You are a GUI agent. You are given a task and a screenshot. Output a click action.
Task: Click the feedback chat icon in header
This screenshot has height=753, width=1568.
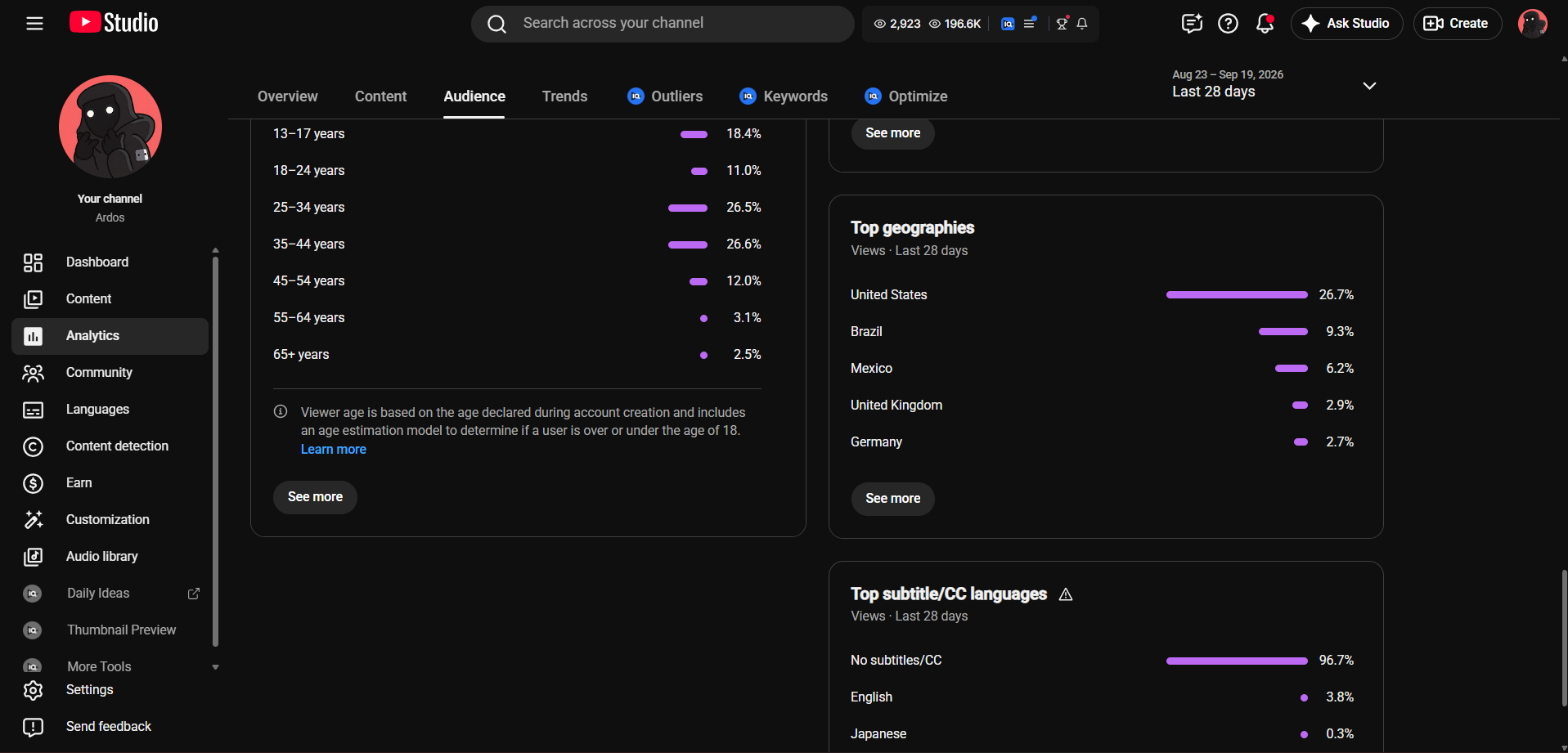pos(1192,24)
